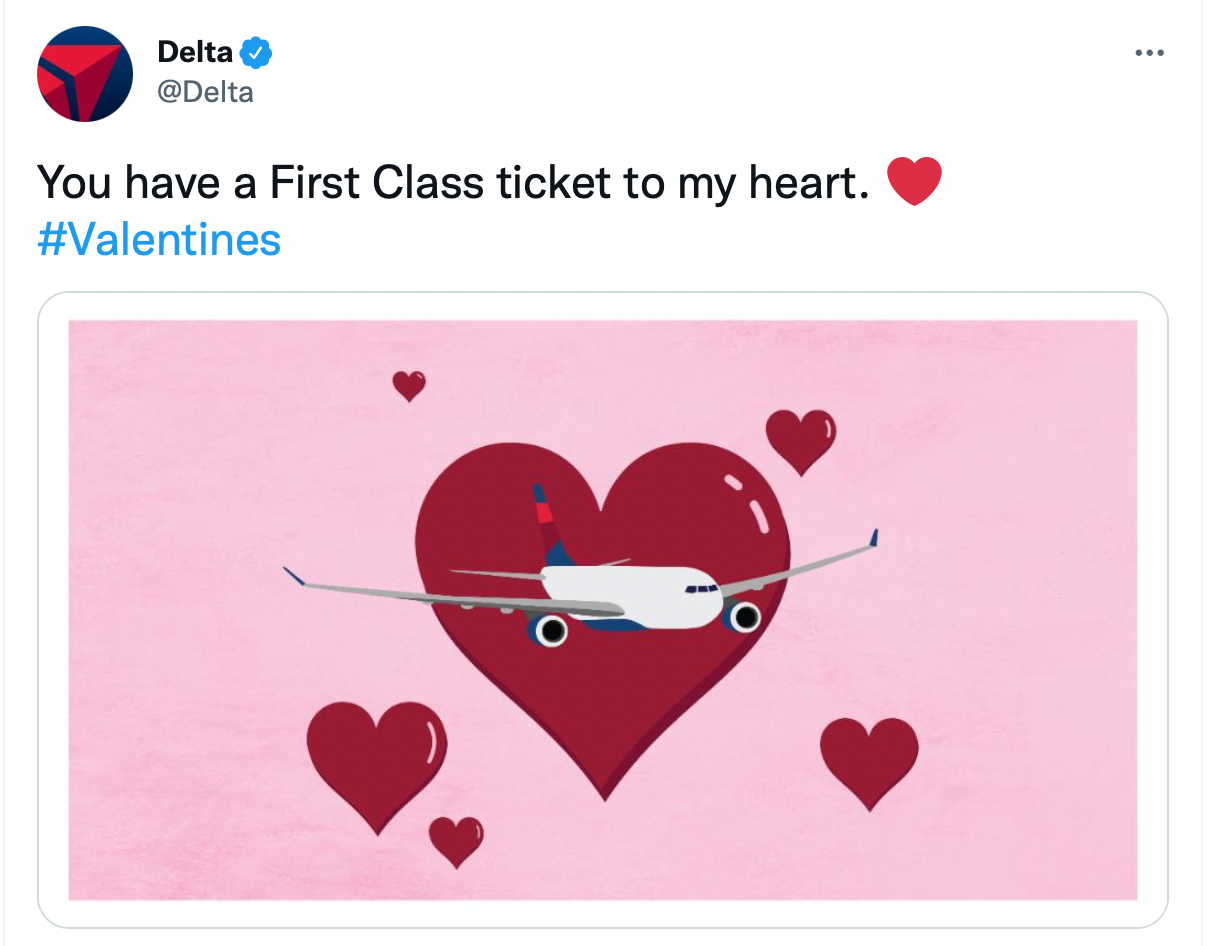This screenshot has height=946, width=1208.
Task: Click the First Class ticket tweet text
Action: 452,183
